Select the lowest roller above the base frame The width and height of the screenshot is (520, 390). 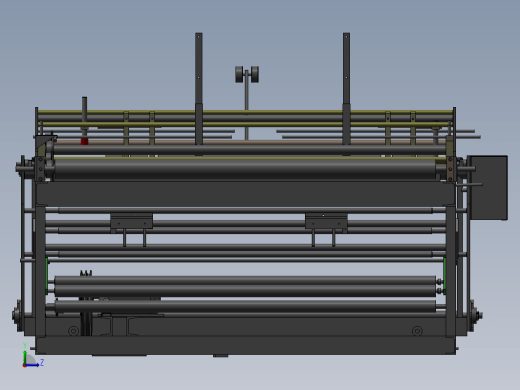(245, 306)
